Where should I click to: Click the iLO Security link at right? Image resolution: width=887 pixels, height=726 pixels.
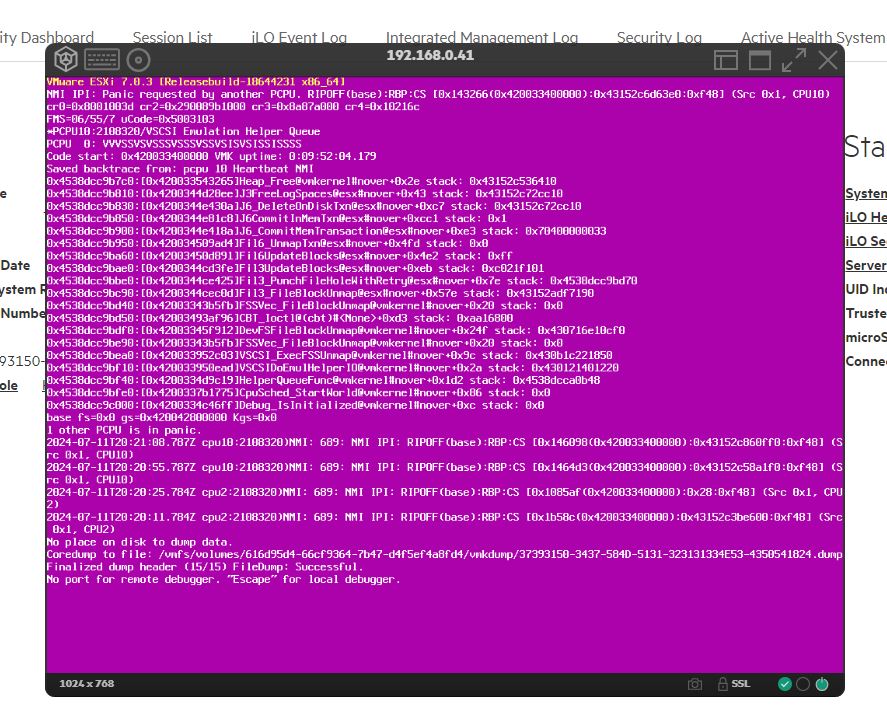pos(866,241)
